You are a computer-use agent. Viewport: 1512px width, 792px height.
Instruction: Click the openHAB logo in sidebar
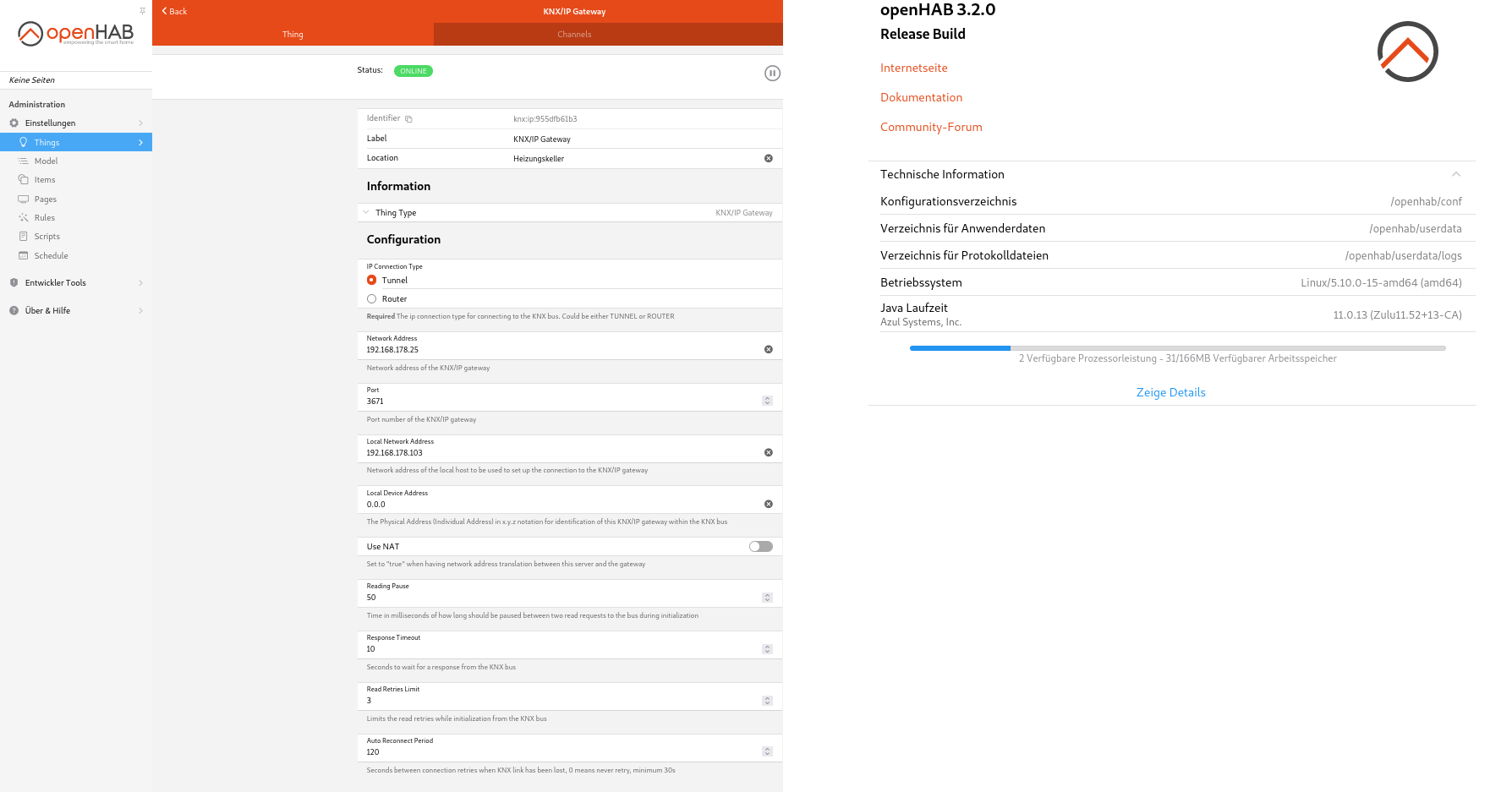(75, 34)
